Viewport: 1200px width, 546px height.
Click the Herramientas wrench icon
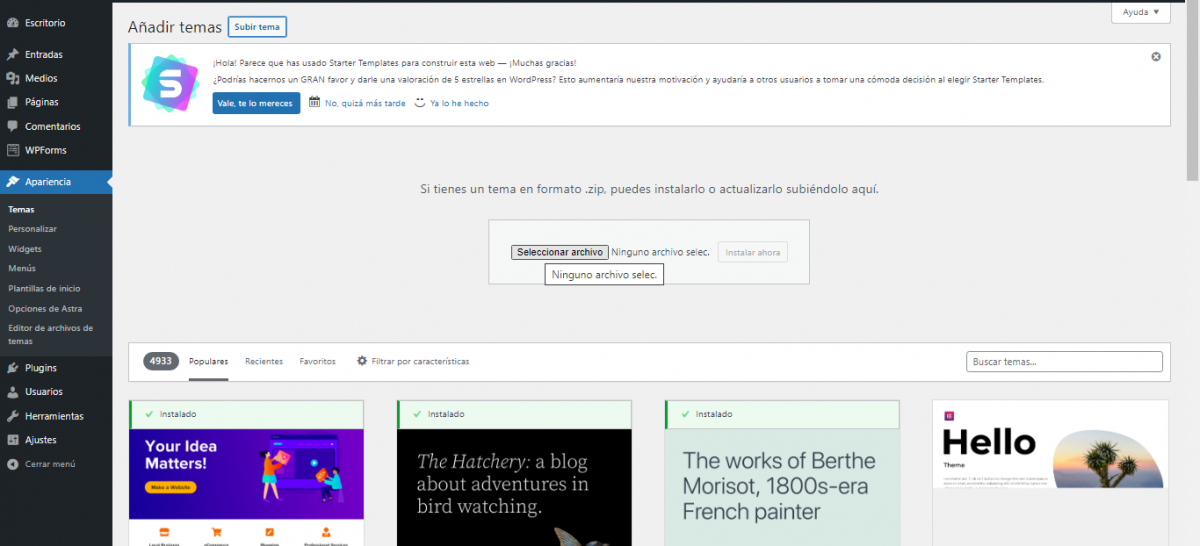click(x=12, y=416)
